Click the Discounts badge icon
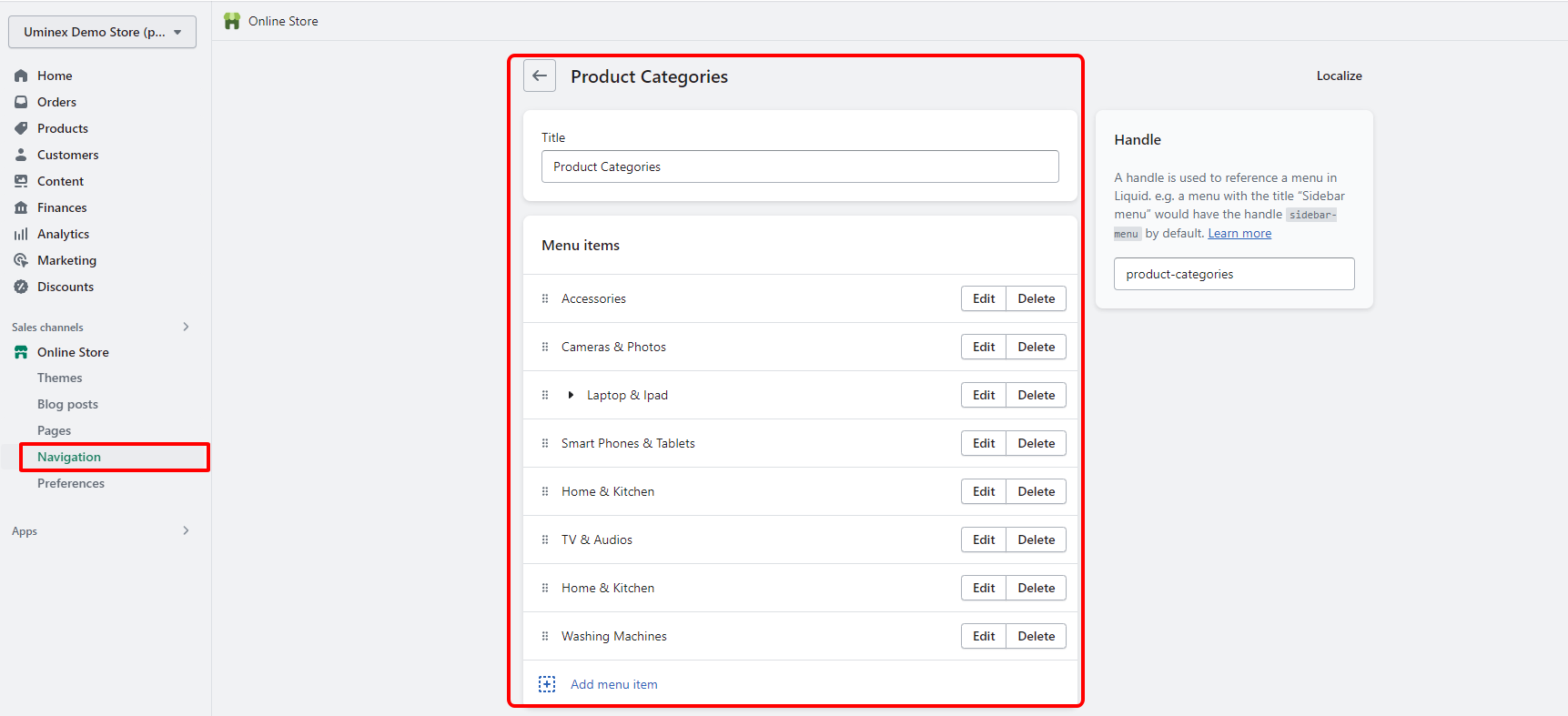 tap(21, 287)
